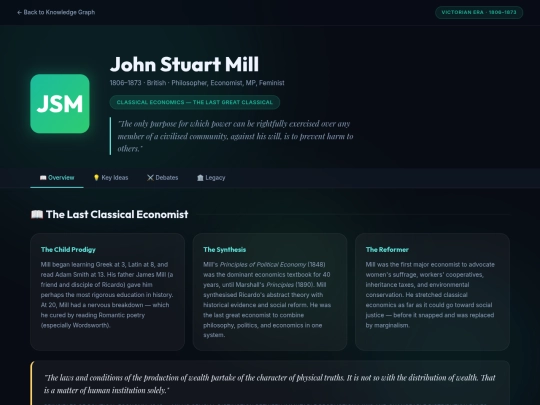The height and width of the screenshot is (405, 540).
Task: Open the Overview tab
Action: click(57, 178)
